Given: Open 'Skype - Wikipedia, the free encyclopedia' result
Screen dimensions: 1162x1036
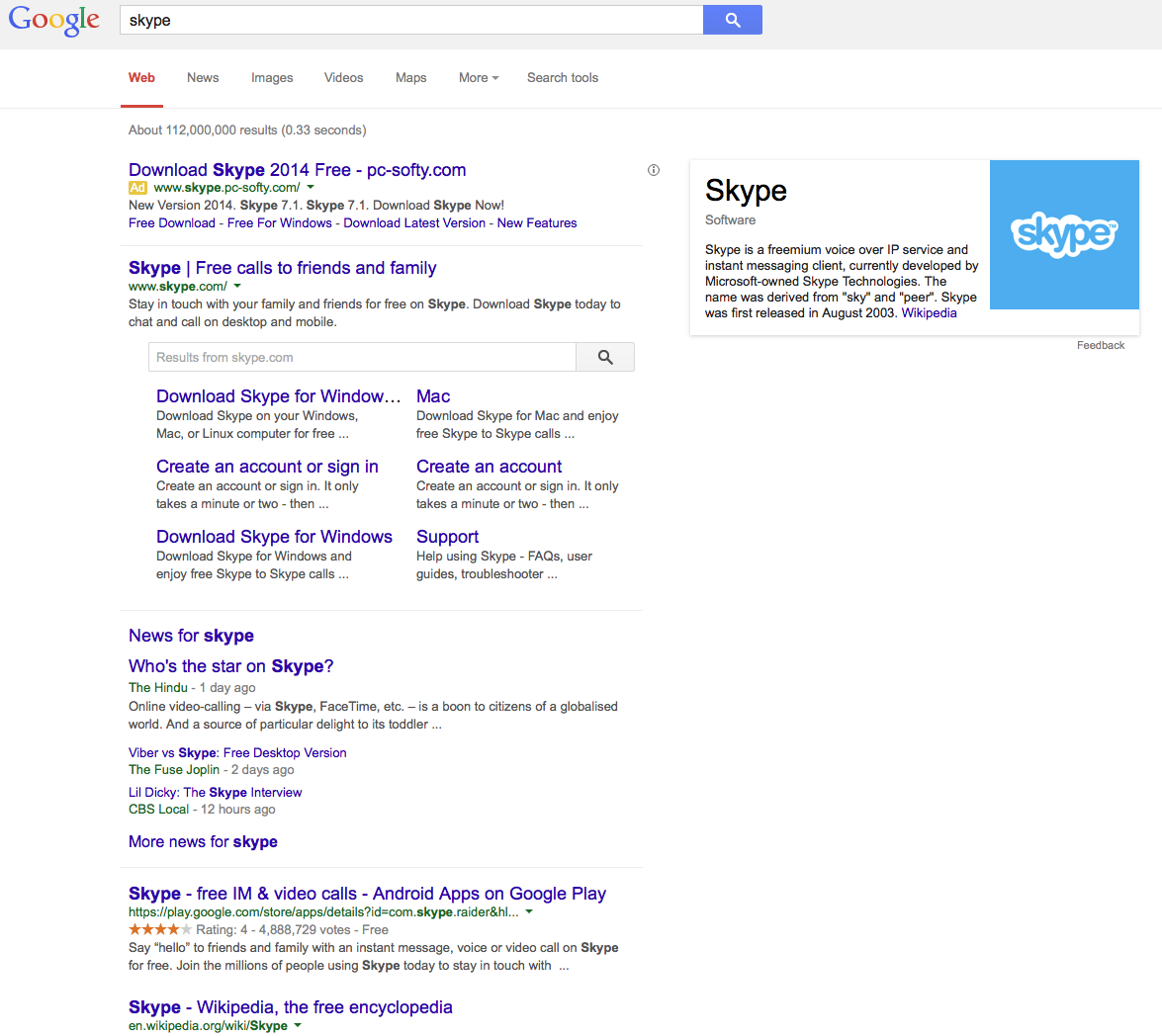Looking at the screenshot, I should 291,1007.
